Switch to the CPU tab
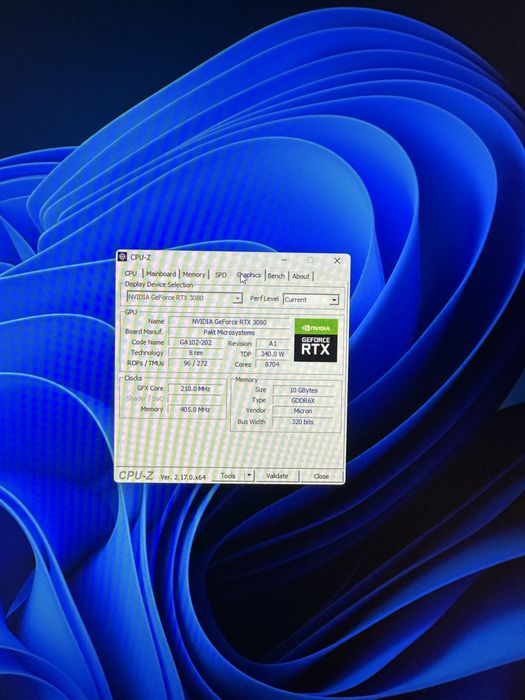The height and width of the screenshot is (700, 525). [x=131, y=273]
